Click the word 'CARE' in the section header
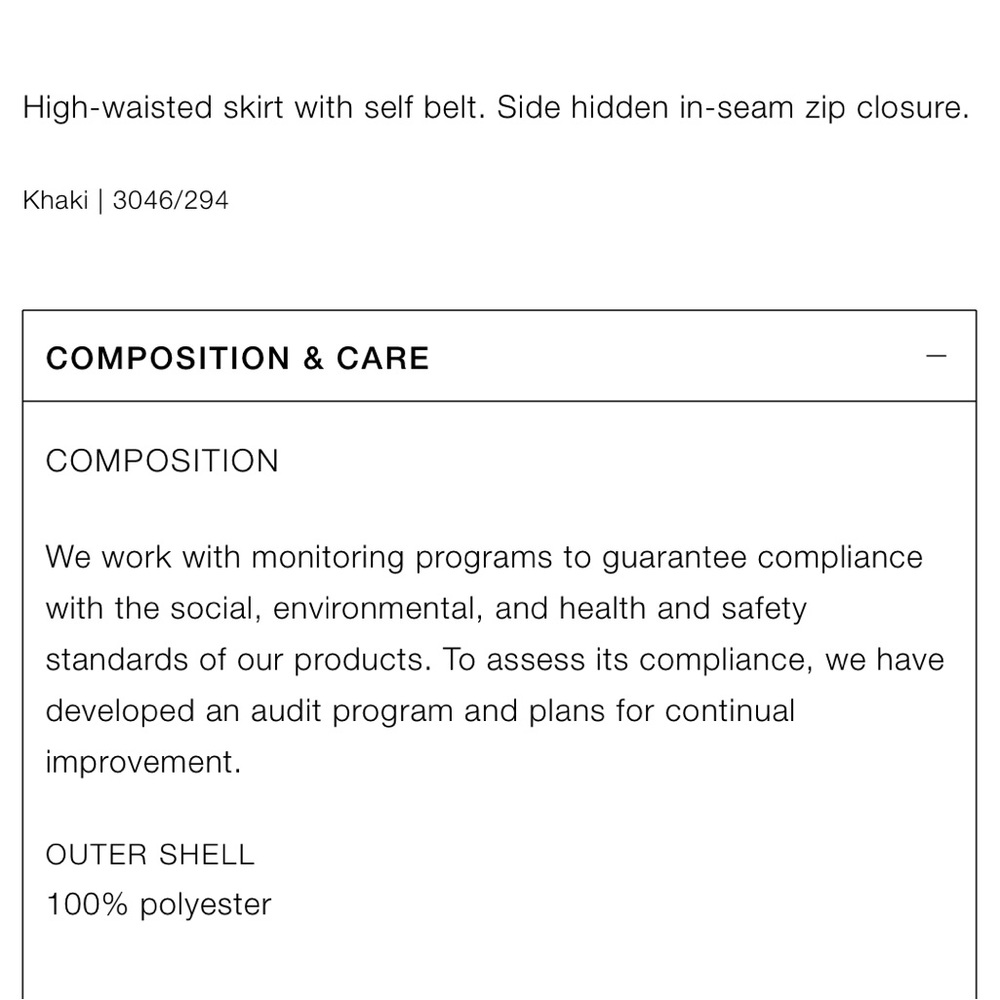Screen dimensions: 1000x1000 click(x=383, y=358)
